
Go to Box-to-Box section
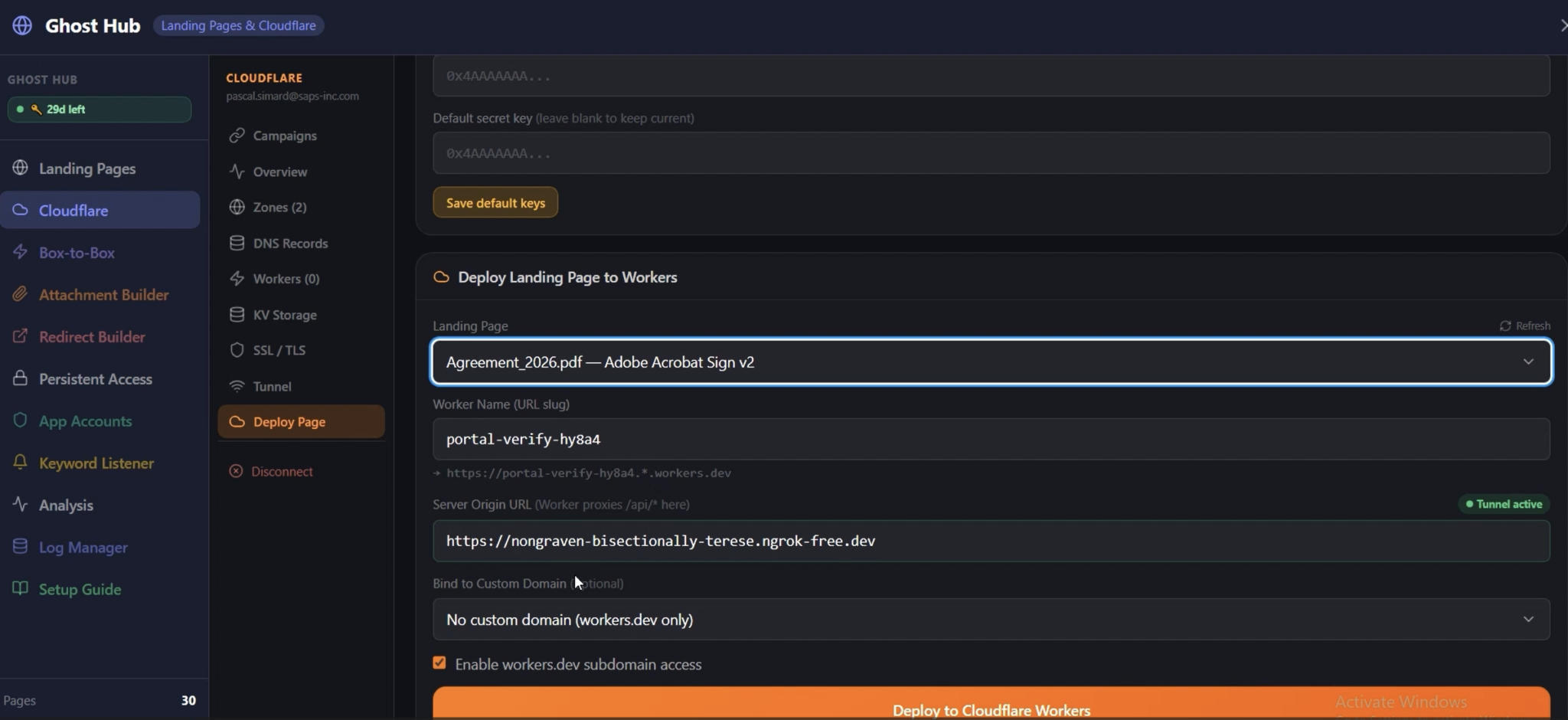pyautogui.click(x=100, y=252)
